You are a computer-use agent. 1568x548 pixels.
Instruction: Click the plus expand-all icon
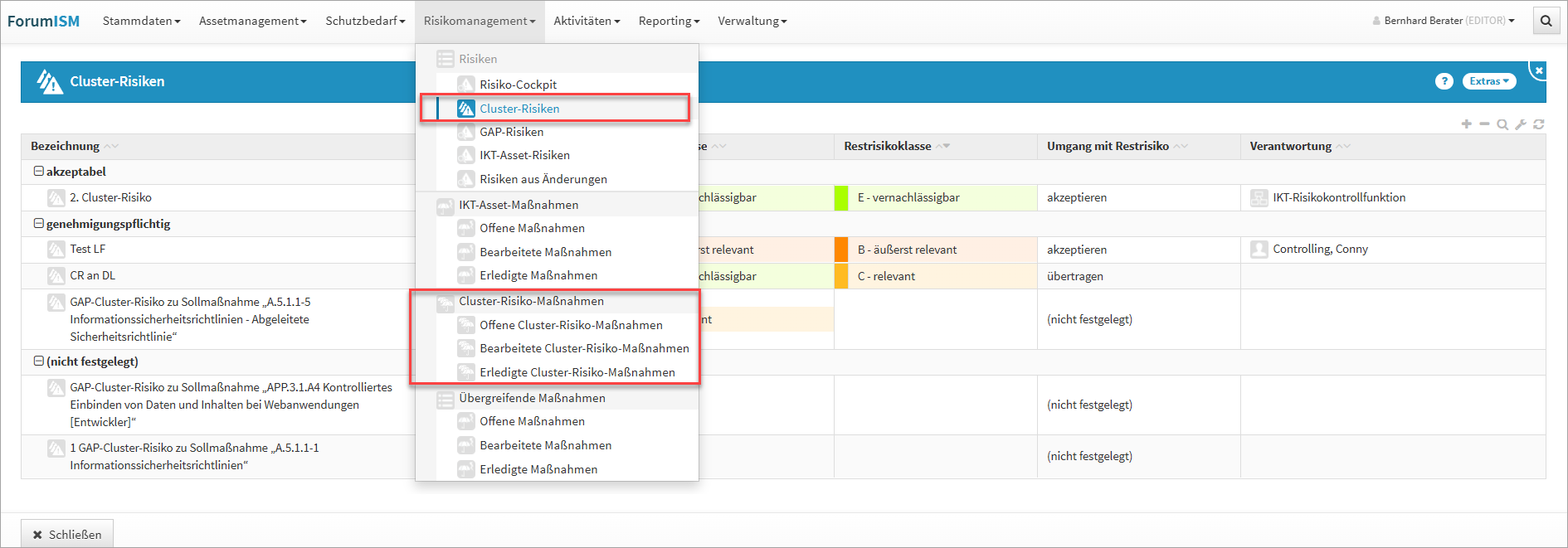click(x=1467, y=124)
